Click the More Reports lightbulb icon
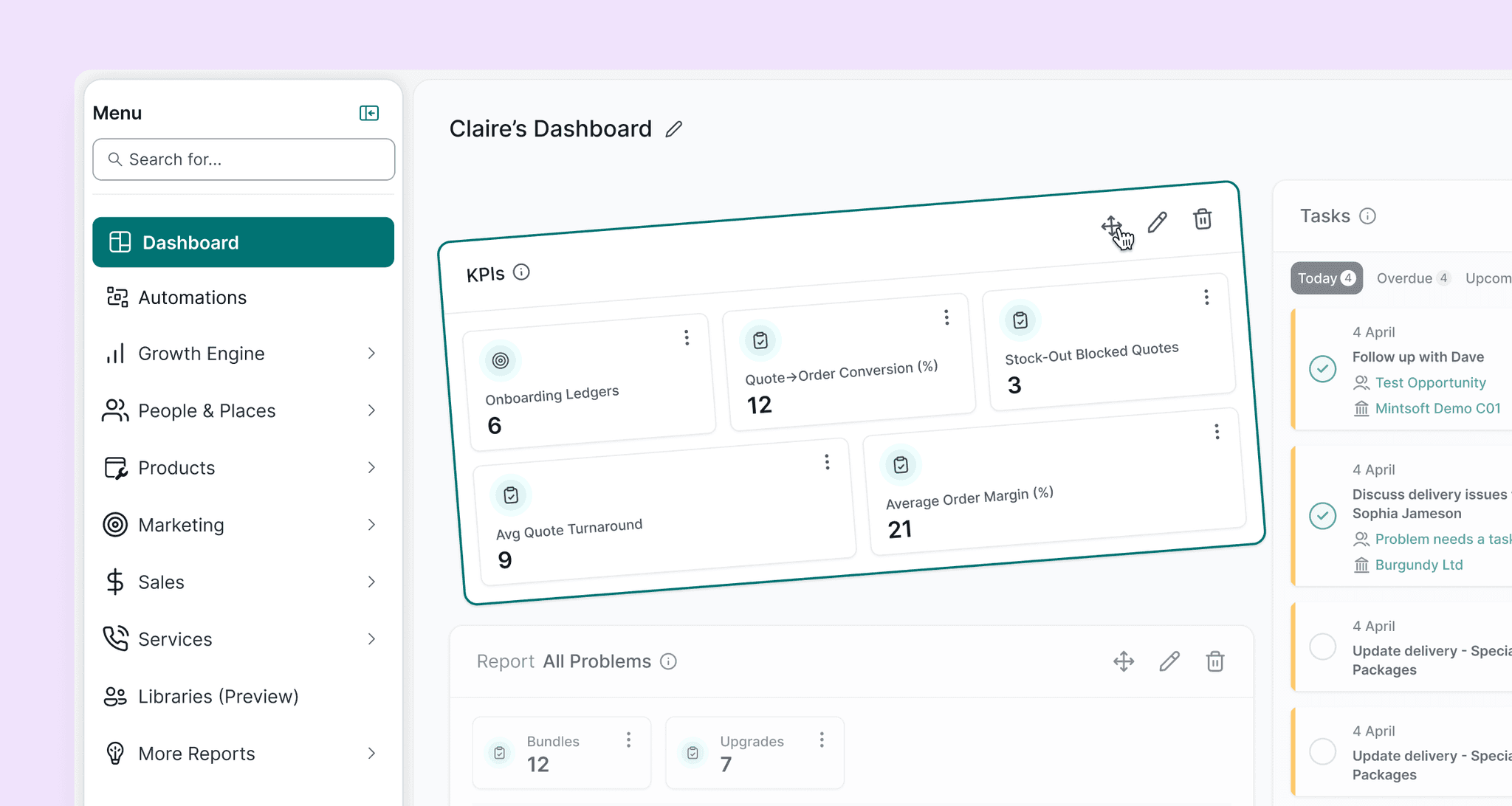 pos(115,754)
